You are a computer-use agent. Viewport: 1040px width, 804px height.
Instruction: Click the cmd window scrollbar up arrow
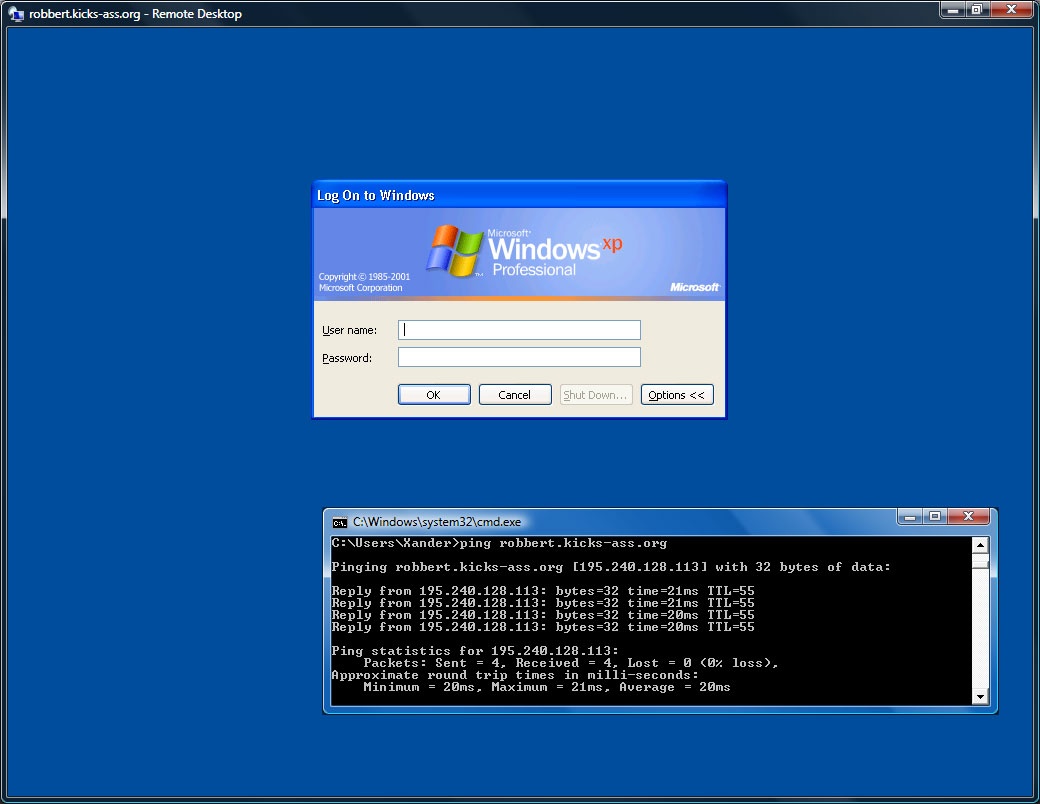tap(980, 545)
